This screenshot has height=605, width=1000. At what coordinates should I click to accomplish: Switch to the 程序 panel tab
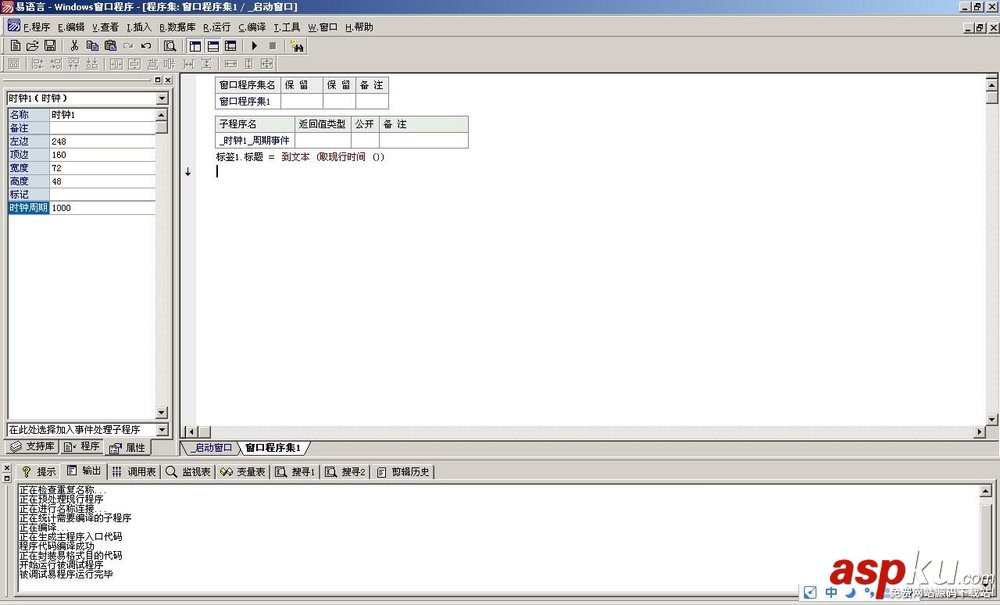click(82, 446)
